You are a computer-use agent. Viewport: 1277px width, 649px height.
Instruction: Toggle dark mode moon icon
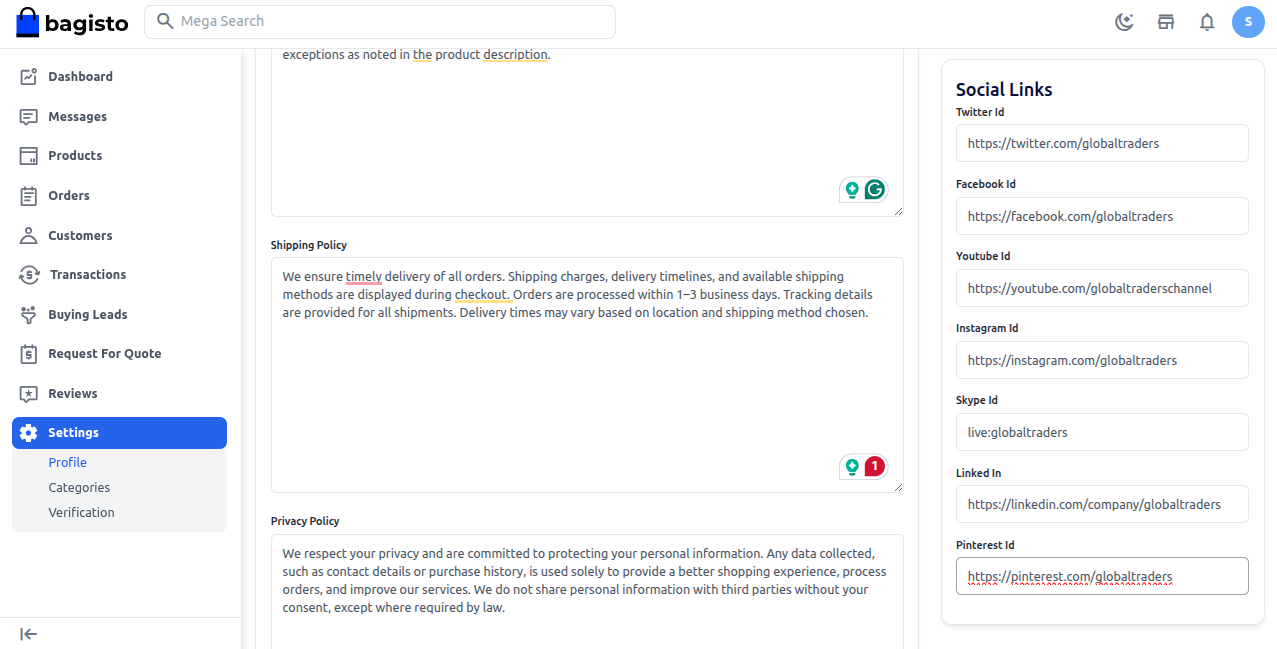[x=1125, y=22]
